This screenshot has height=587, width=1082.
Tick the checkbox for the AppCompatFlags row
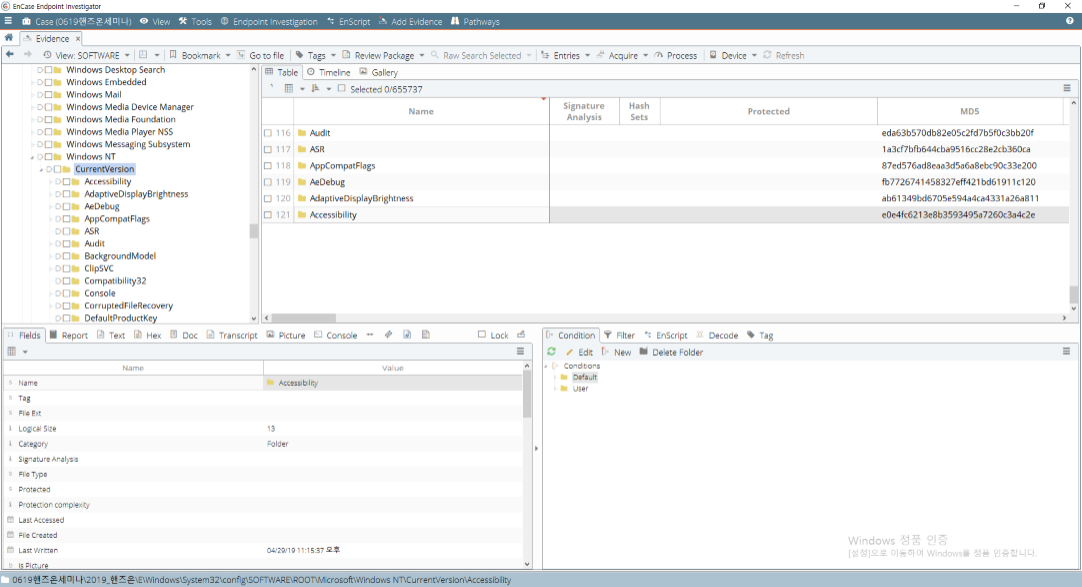[268, 166]
